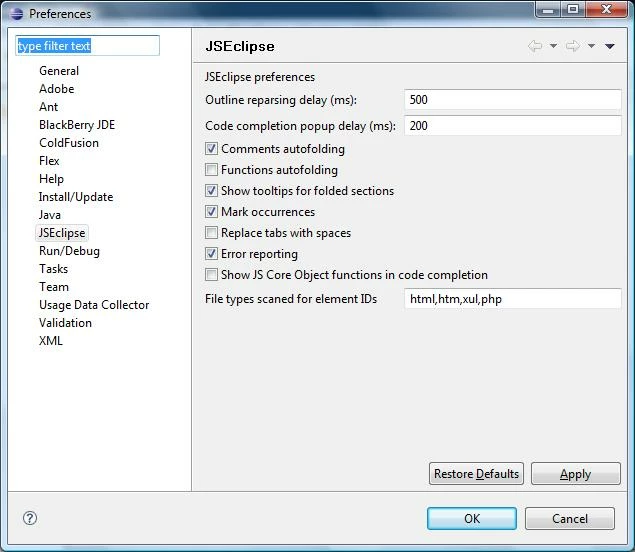Select General in the preferences tree
Image resolution: width=635 pixels, height=552 pixels.
pyautogui.click(x=59, y=71)
